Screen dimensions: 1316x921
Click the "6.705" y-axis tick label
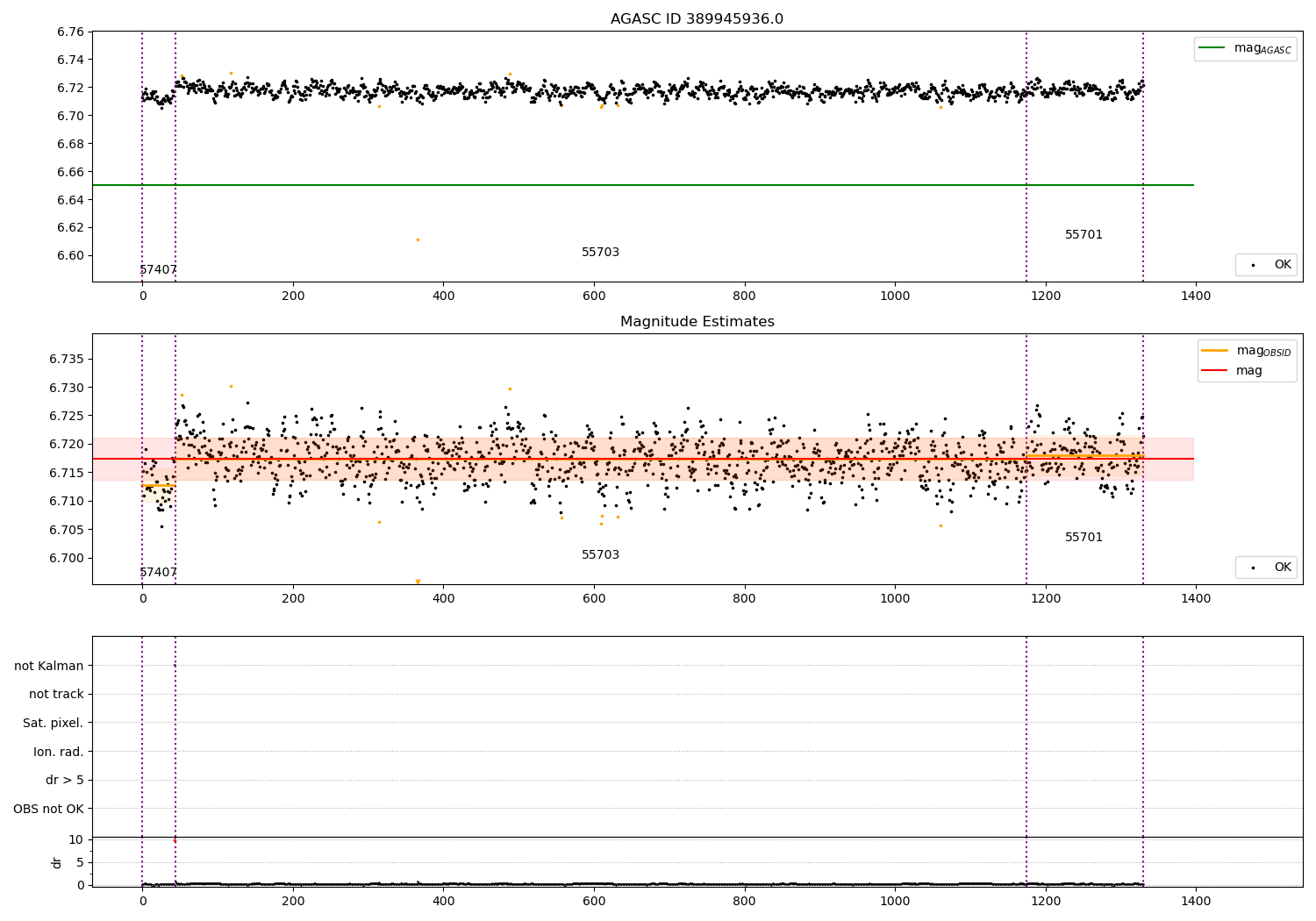click(x=67, y=531)
